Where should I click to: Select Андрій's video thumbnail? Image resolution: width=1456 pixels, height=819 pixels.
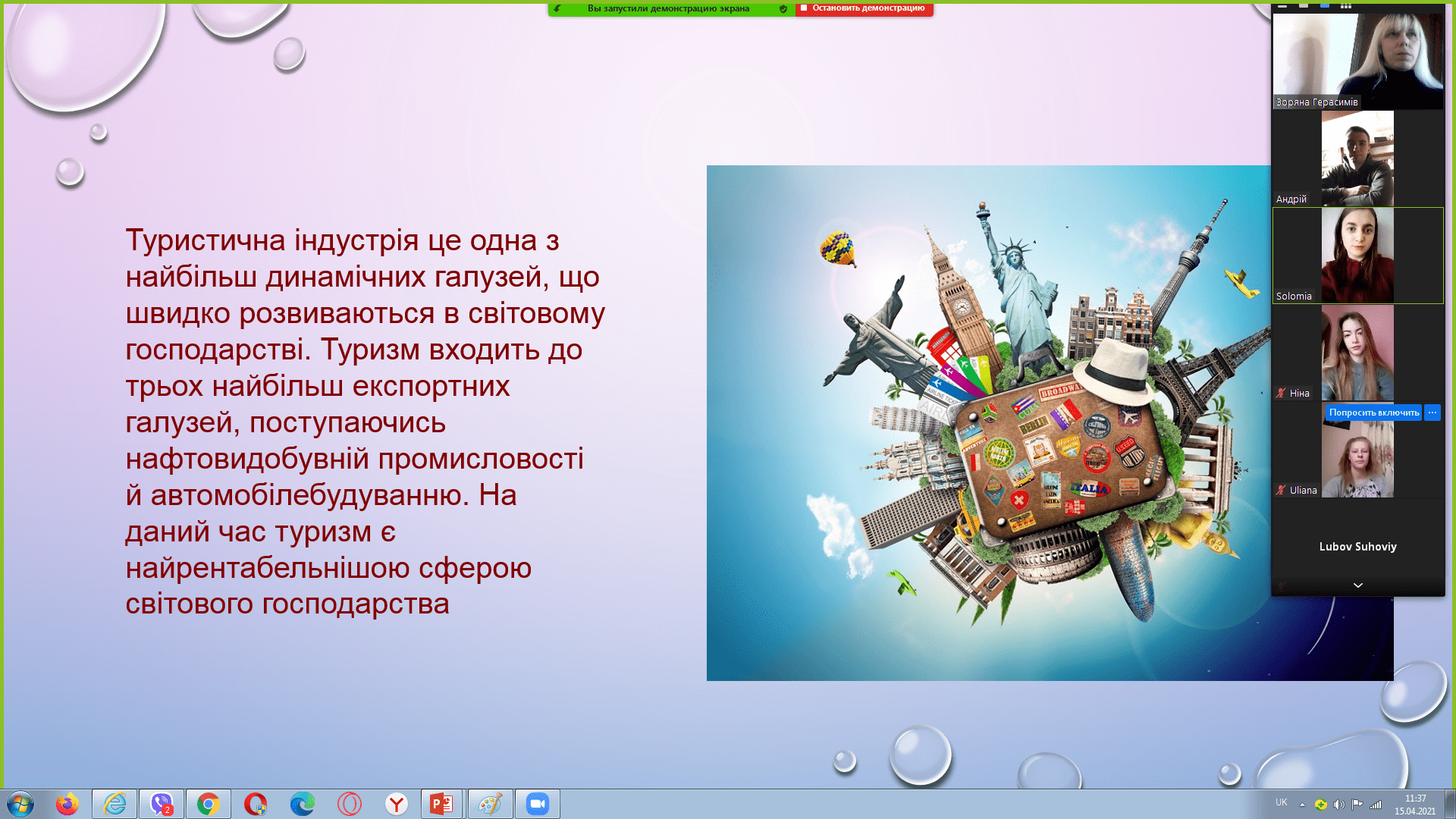[x=1358, y=158]
